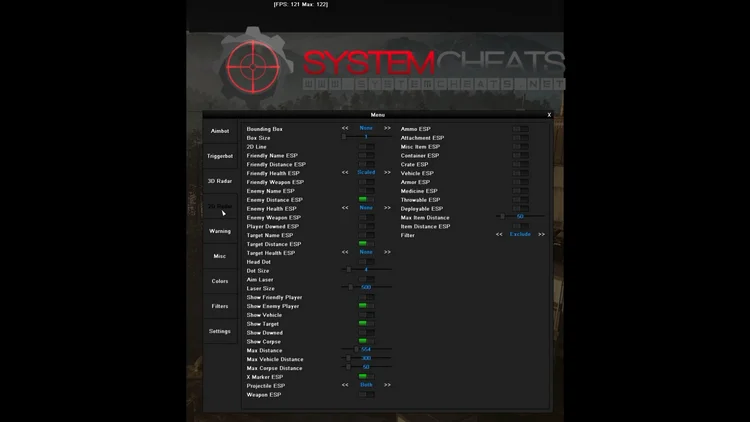
Task: Disable Target Distance ESP
Action: pos(366,244)
